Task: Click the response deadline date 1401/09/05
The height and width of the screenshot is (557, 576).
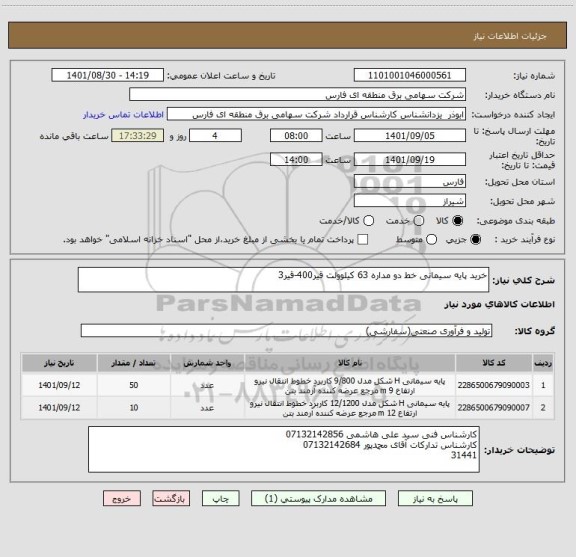Action: [x=410, y=136]
